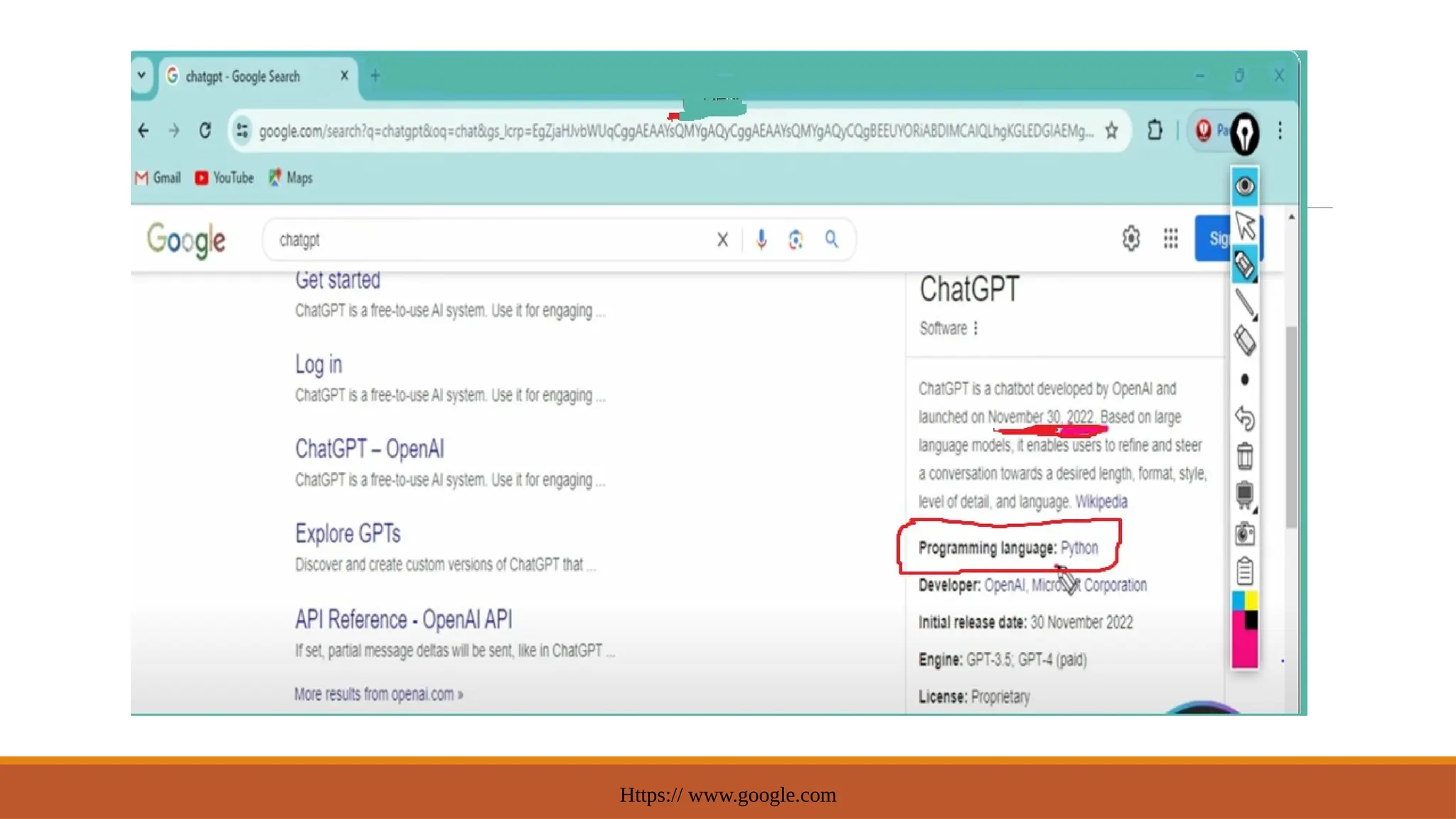1456x819 pixels.
Task: Go back to previous page
Action: (x=144, y=131)
